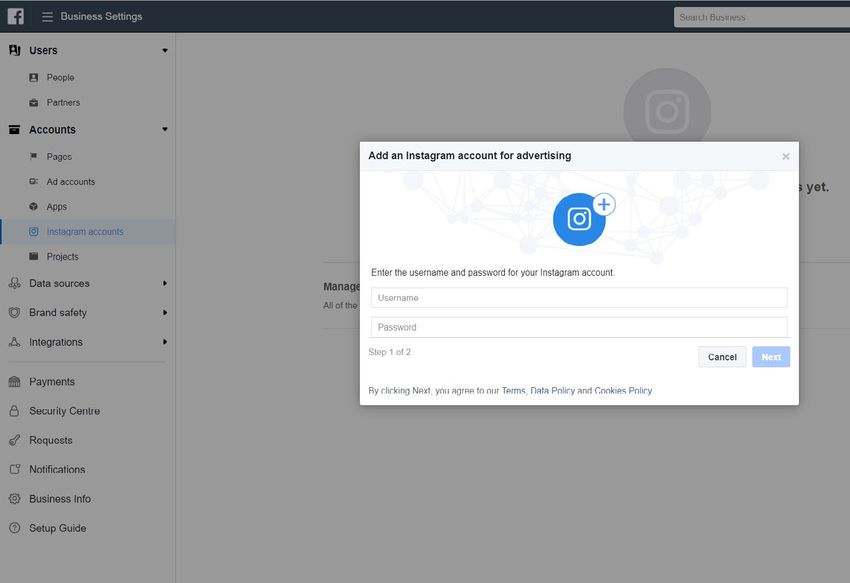Click the Business Settings title text
The width and height of the screenshot is (850, 583).
click(101, 17)
